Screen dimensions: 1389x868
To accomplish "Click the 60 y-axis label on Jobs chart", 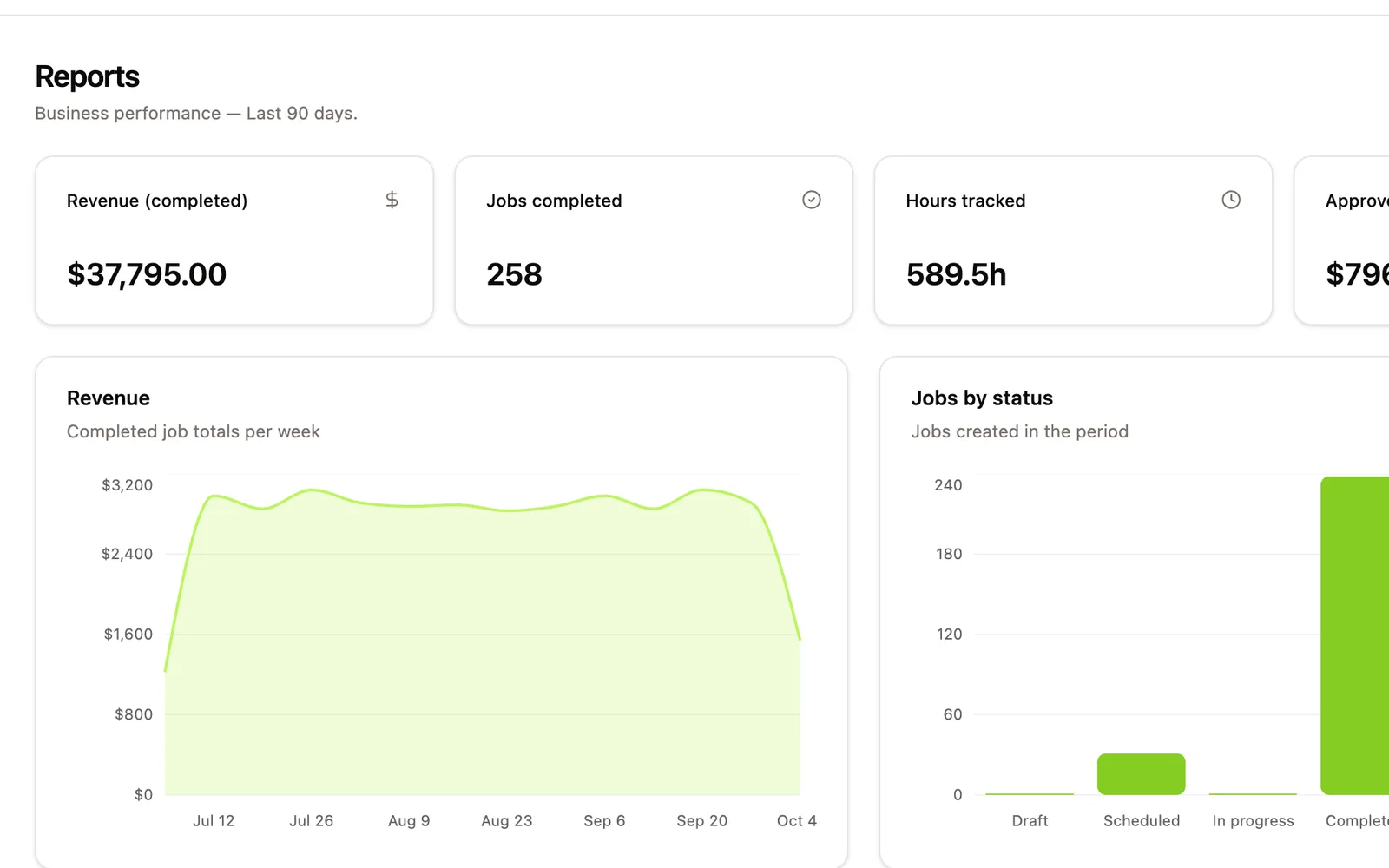I will point(952,714).
